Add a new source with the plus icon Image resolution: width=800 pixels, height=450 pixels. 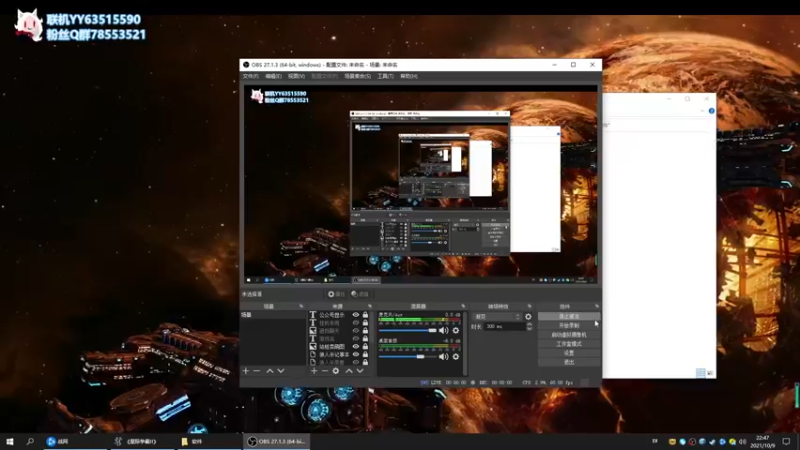[314, 371]
